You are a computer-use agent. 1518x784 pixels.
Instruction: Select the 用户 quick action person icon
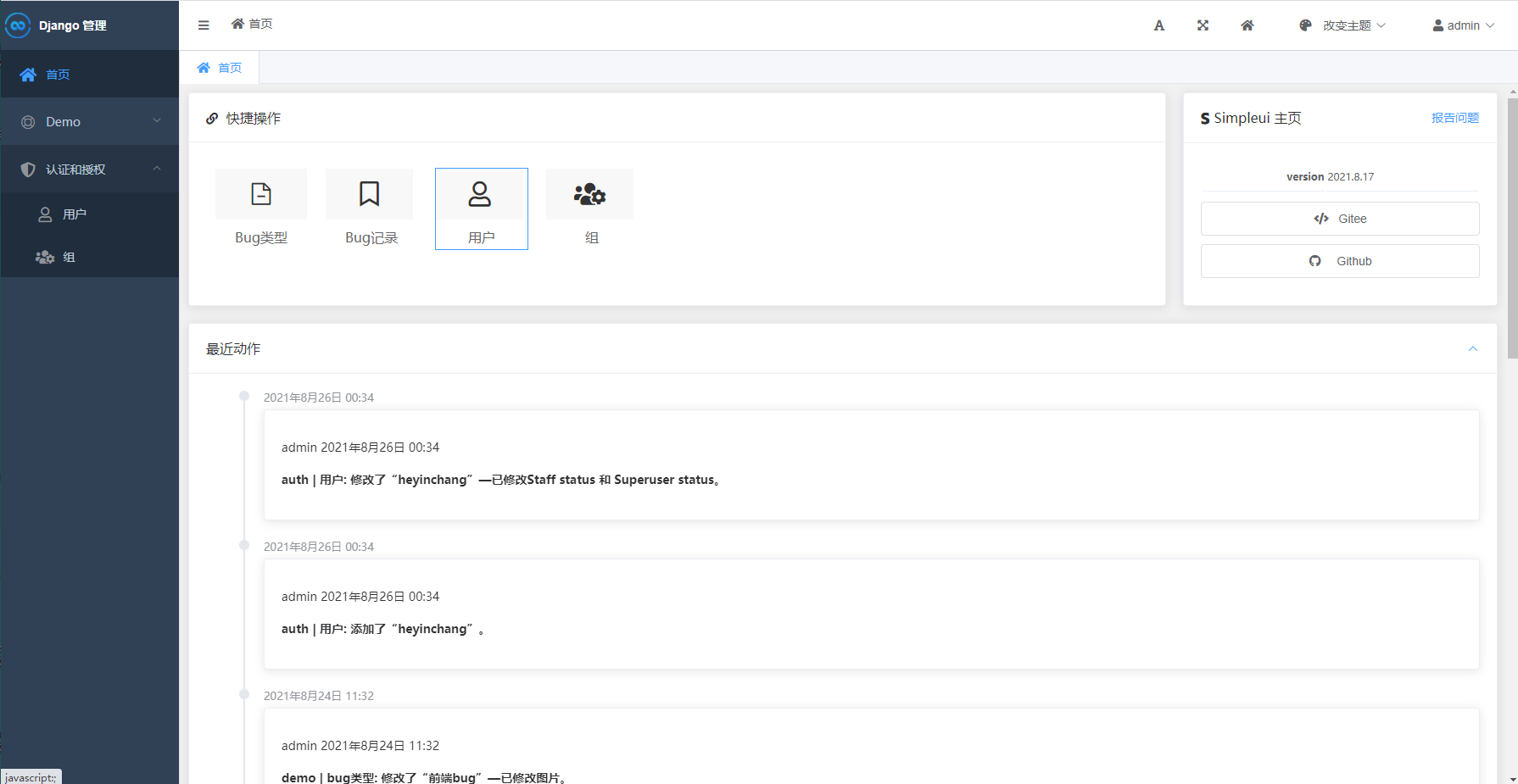[481, 194]
